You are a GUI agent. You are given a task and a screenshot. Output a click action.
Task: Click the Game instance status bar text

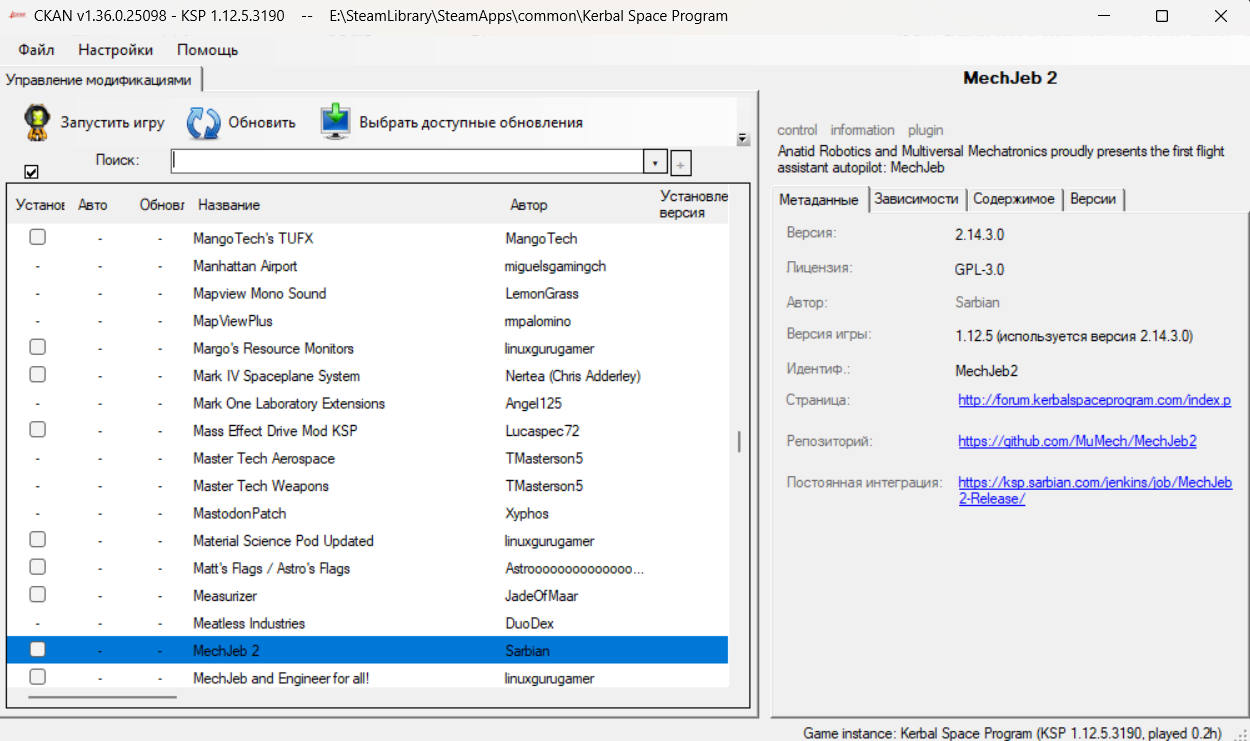(1012, 733)
